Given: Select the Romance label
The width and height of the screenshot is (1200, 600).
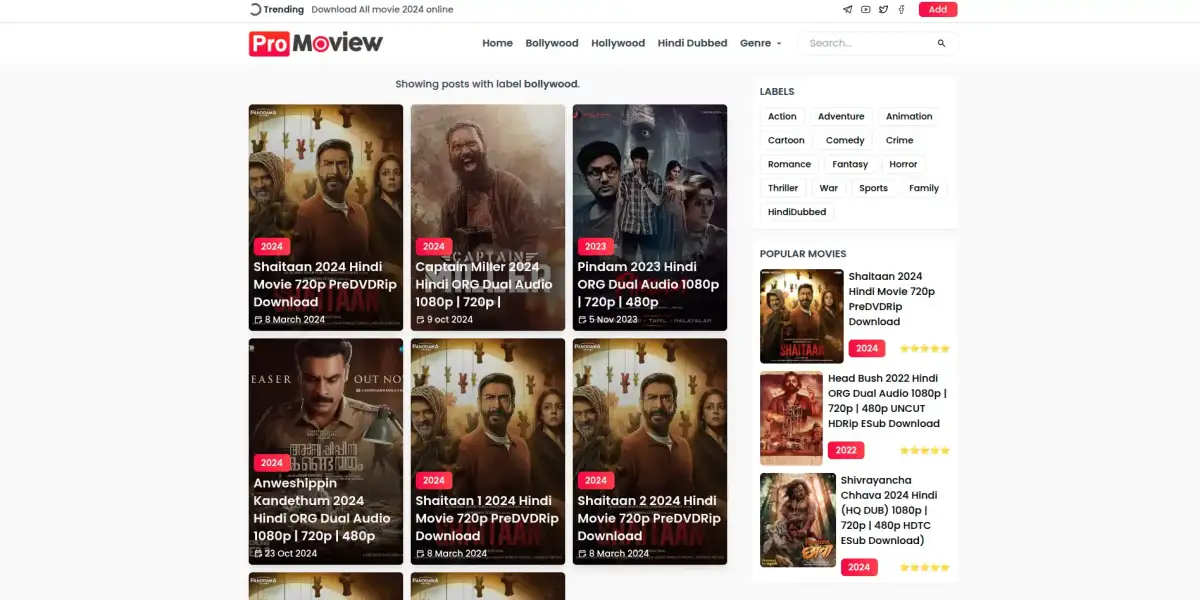Looking at the screenshot, I should (789, 164).
